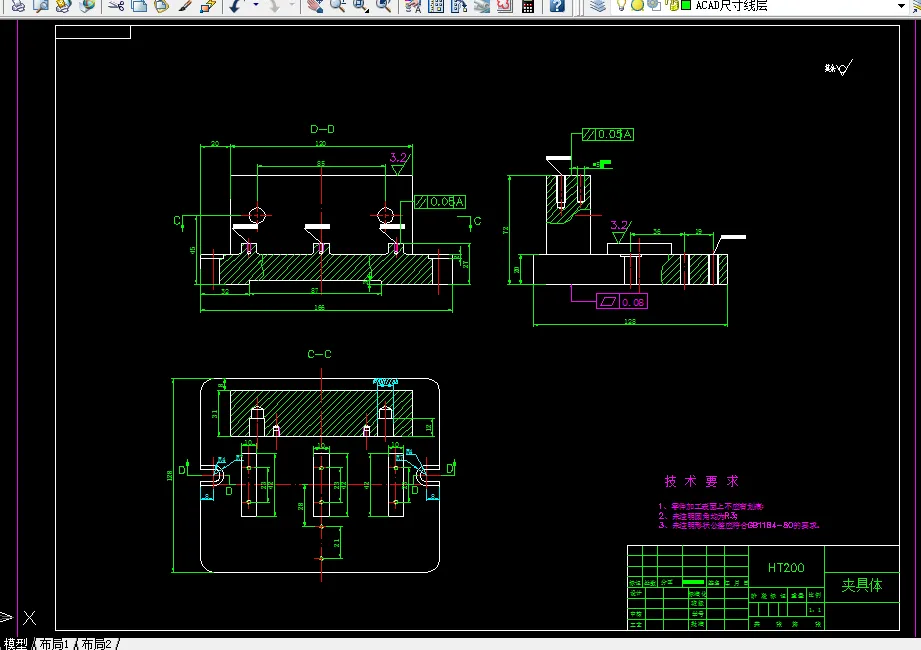Toggle layer freeze sun icon
This screenshot has height=650, width=921.
(637, 6)
